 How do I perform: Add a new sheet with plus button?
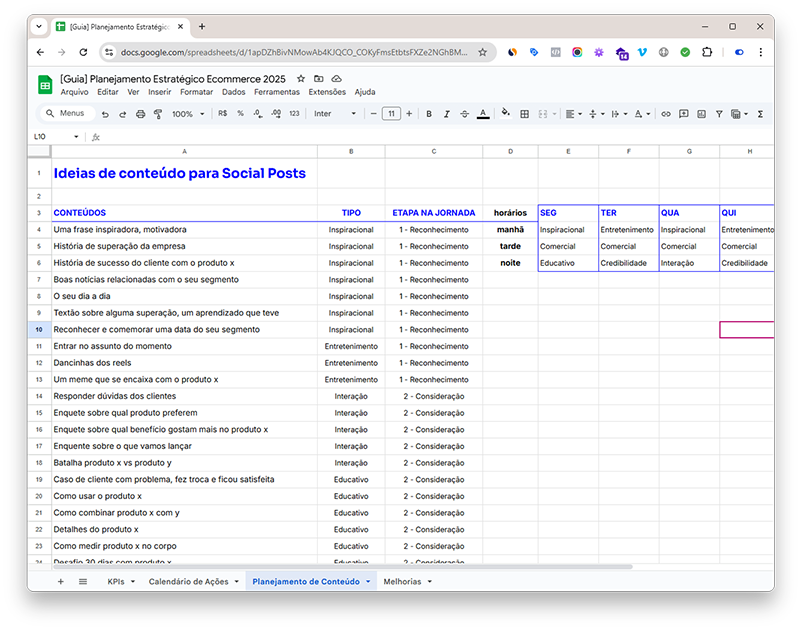coord(61,582)
